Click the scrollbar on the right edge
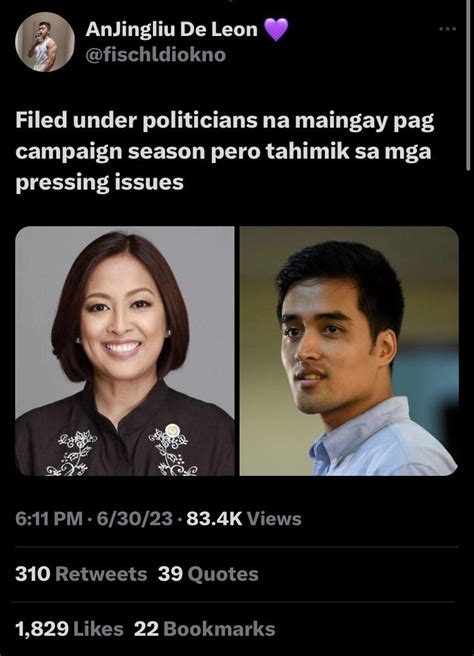Image resolution: width=474 pixels, height=656 pixels. (468, 84)
